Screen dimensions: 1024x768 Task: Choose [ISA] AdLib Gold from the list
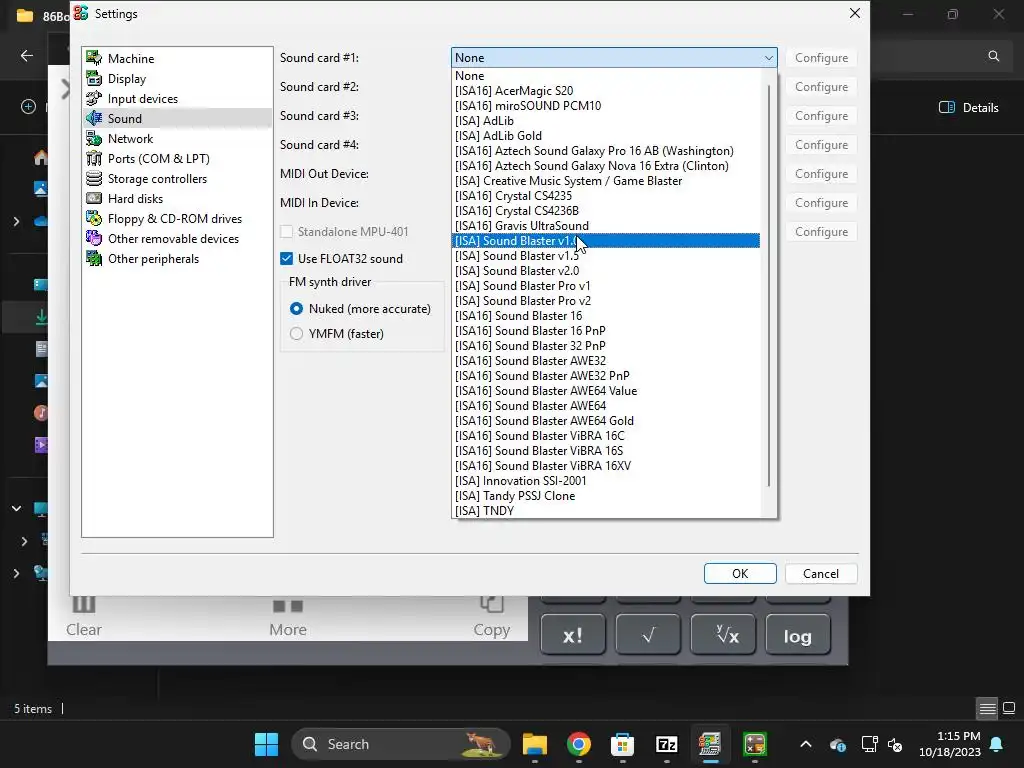pos(606,136)
